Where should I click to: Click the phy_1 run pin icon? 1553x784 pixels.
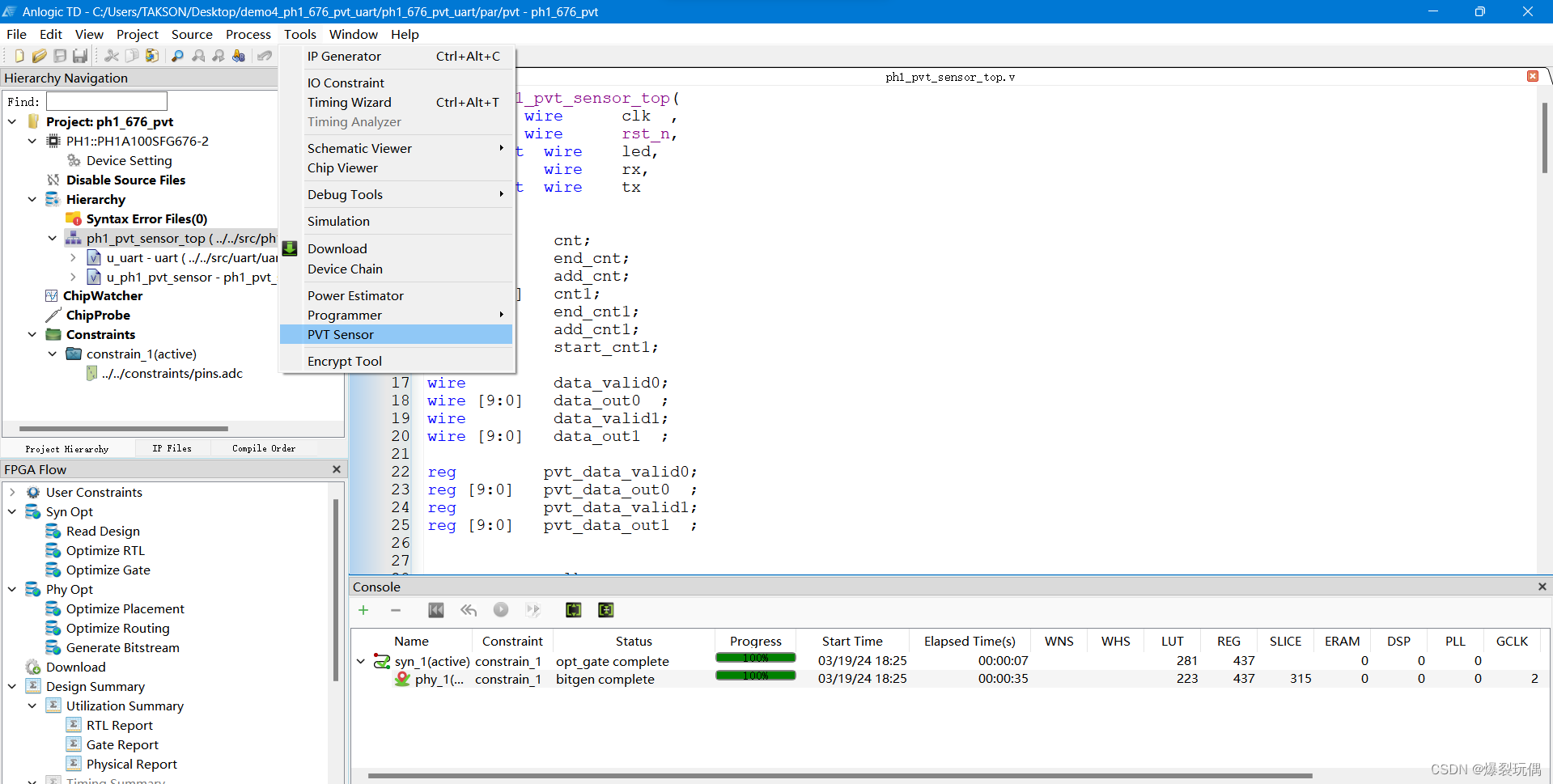point(402,679)
